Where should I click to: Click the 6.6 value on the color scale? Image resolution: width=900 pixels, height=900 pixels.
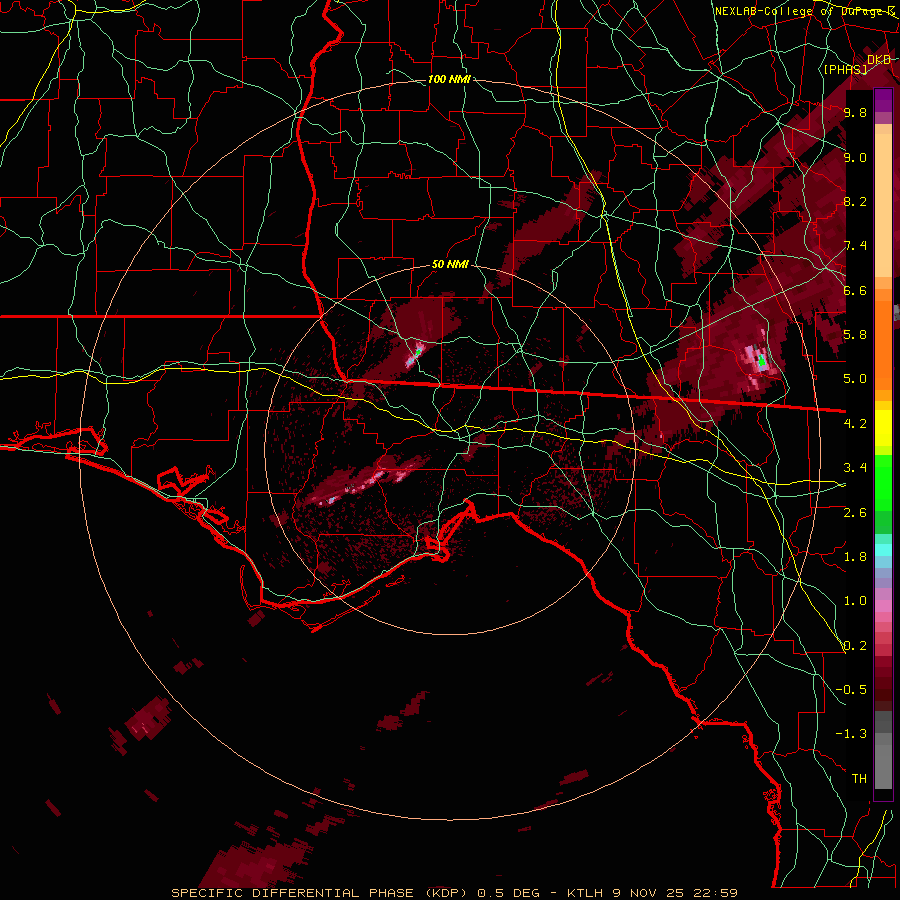pyautogui.click(x=855, y=290)
